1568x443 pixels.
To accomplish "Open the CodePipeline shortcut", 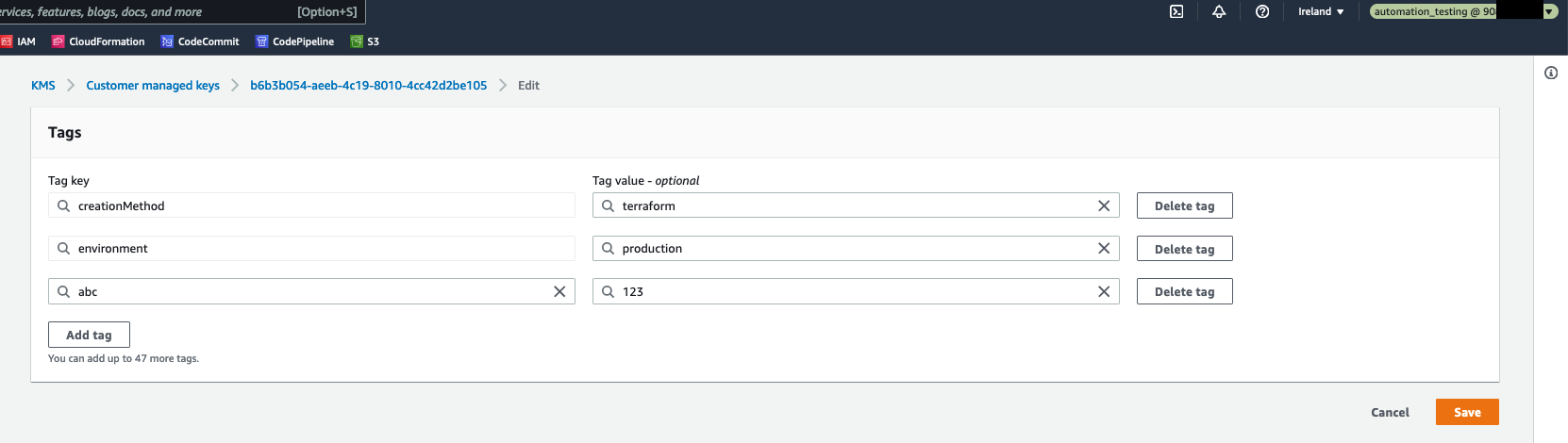I will tap(294, 41).
